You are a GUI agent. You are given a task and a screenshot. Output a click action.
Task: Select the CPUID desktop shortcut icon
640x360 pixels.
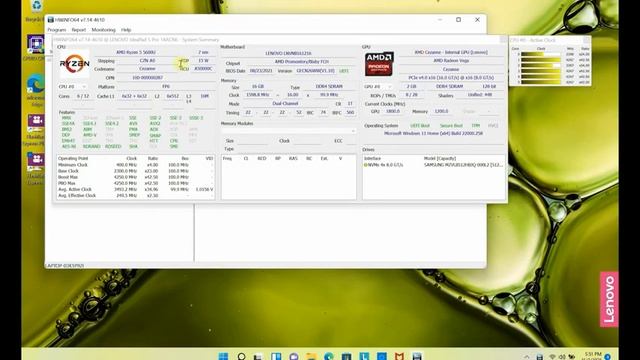[x=36, y=44]
